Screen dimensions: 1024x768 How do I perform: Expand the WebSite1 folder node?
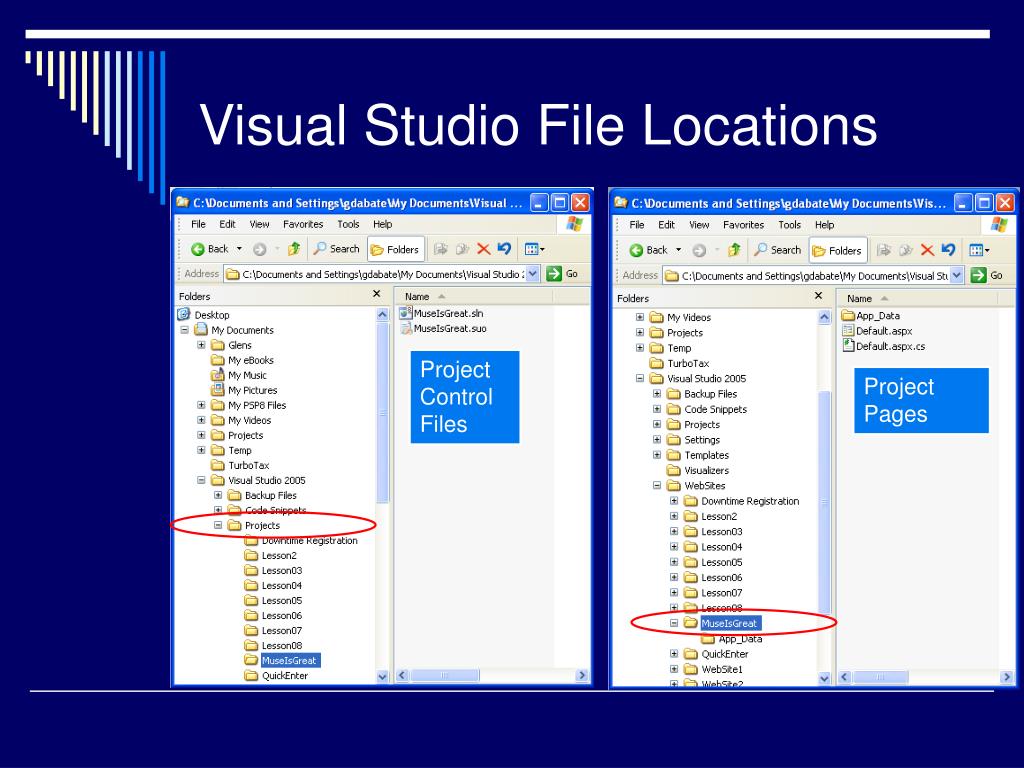[x=674, y=669]
